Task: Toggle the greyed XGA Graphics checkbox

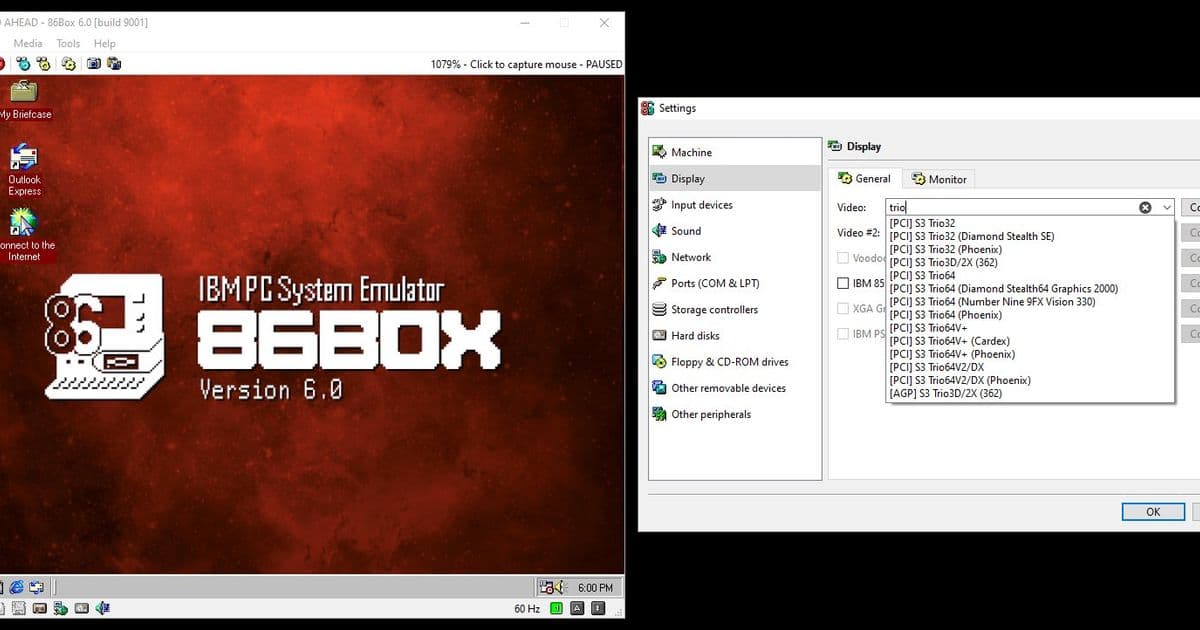Action: (x=843, y=308)
